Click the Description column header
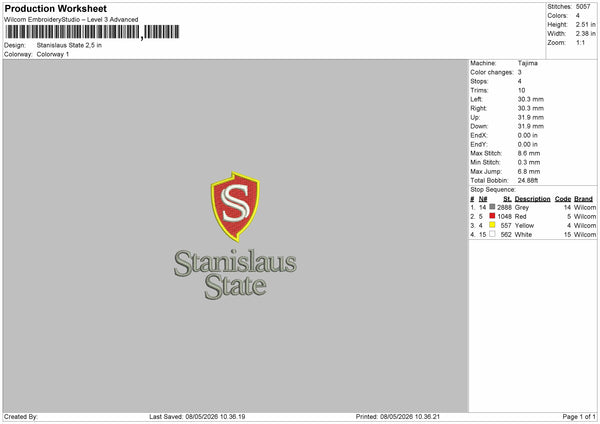 [x=532, y=199]
